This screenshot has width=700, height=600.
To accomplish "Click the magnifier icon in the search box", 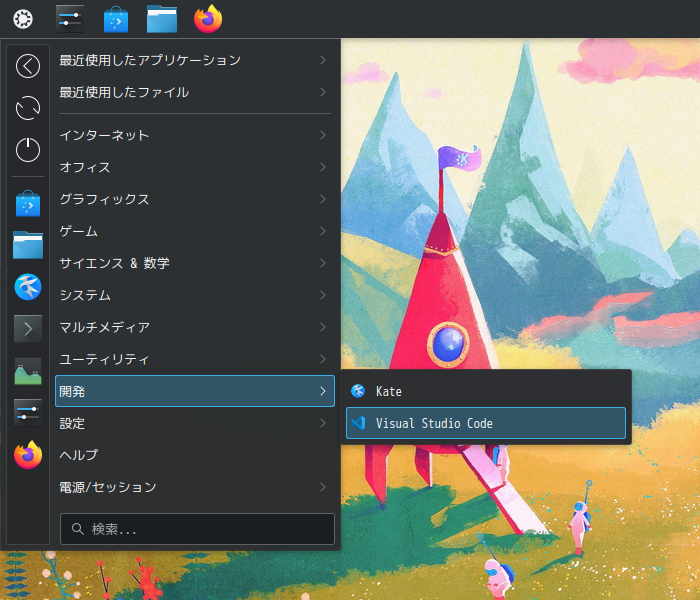I will click(x=78, y=529).
